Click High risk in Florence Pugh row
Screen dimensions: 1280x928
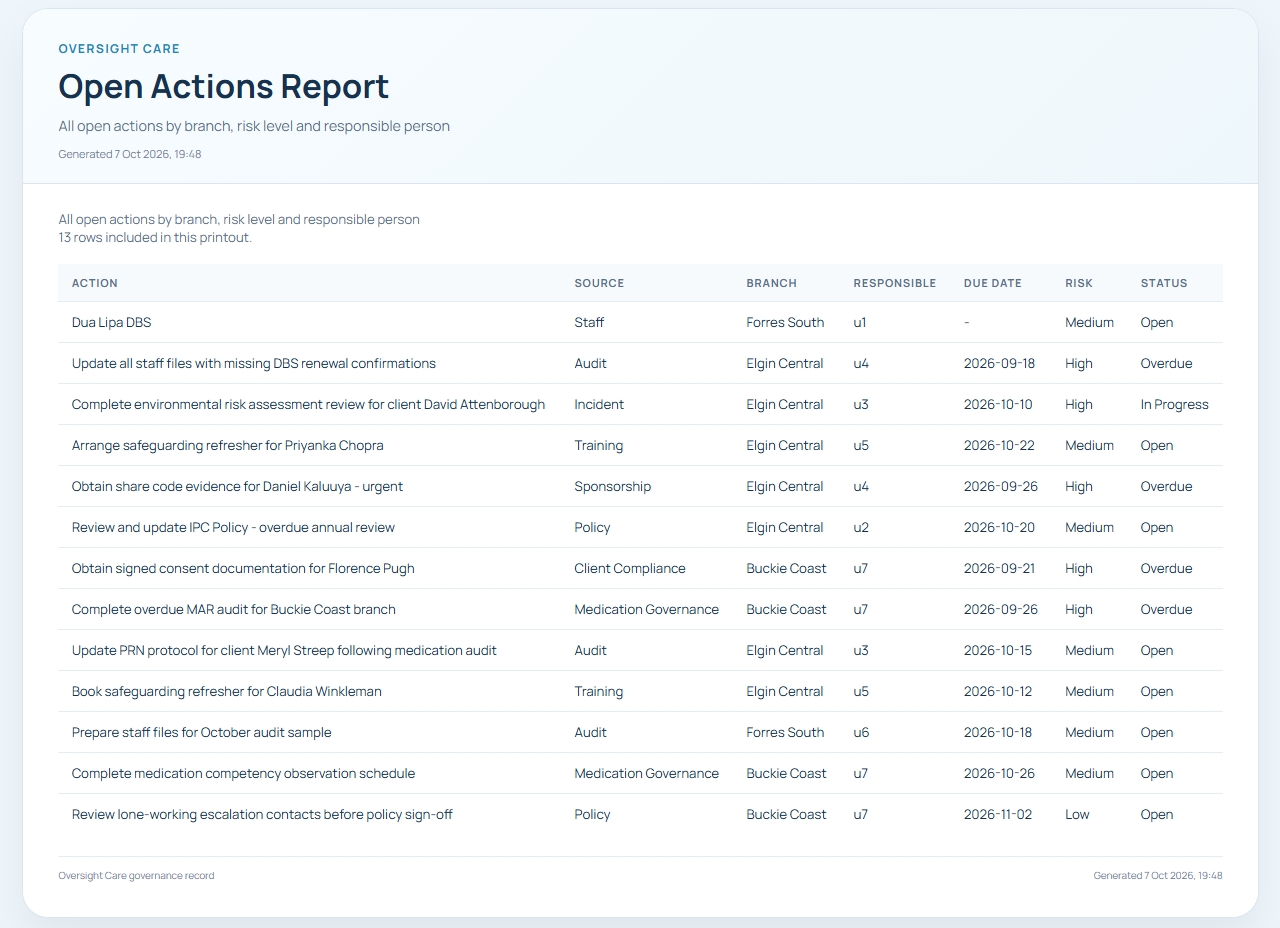1079,568
